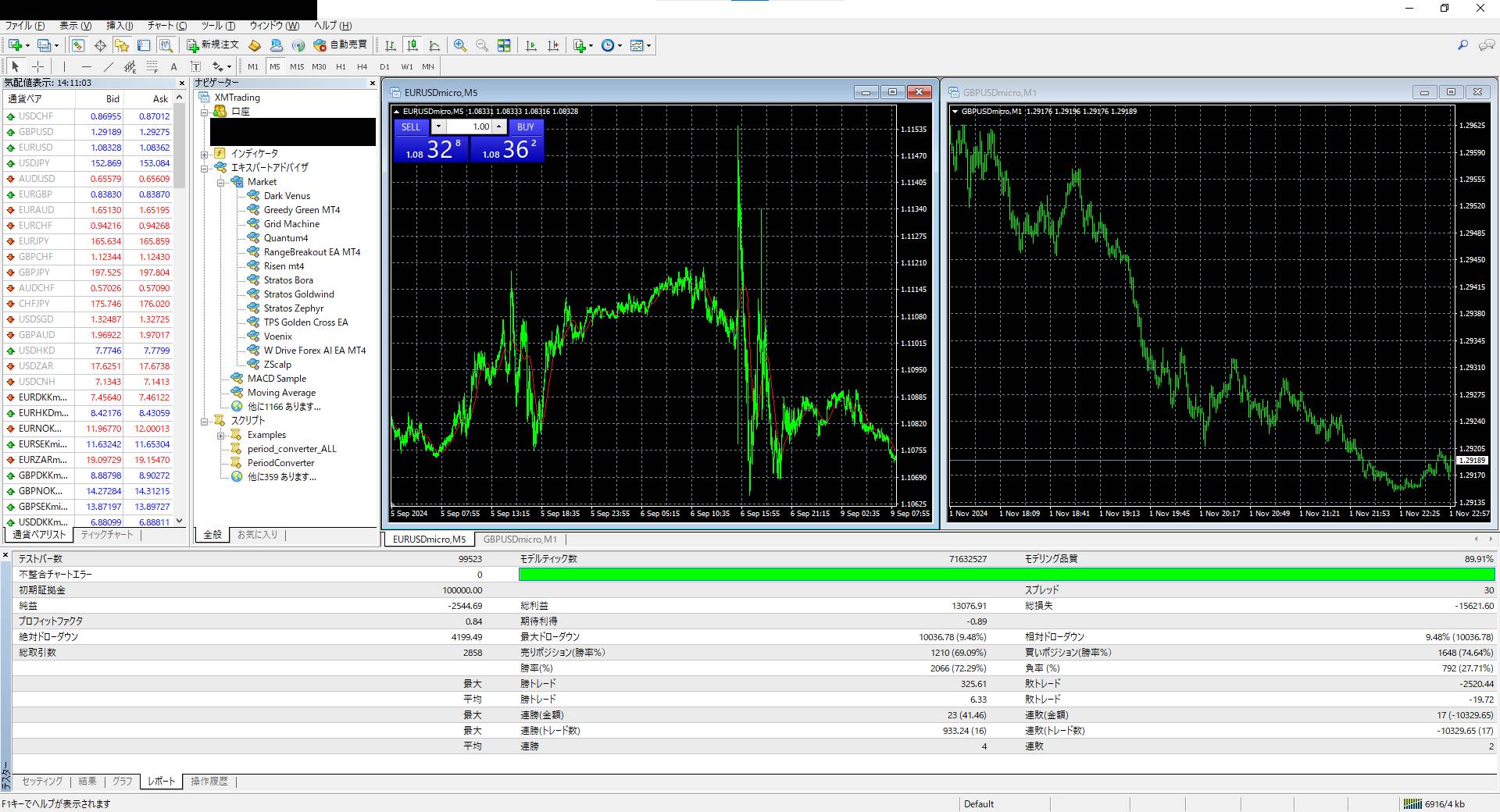
Task: Collapse the スクリプト tree node
Action: pos(205,421)
